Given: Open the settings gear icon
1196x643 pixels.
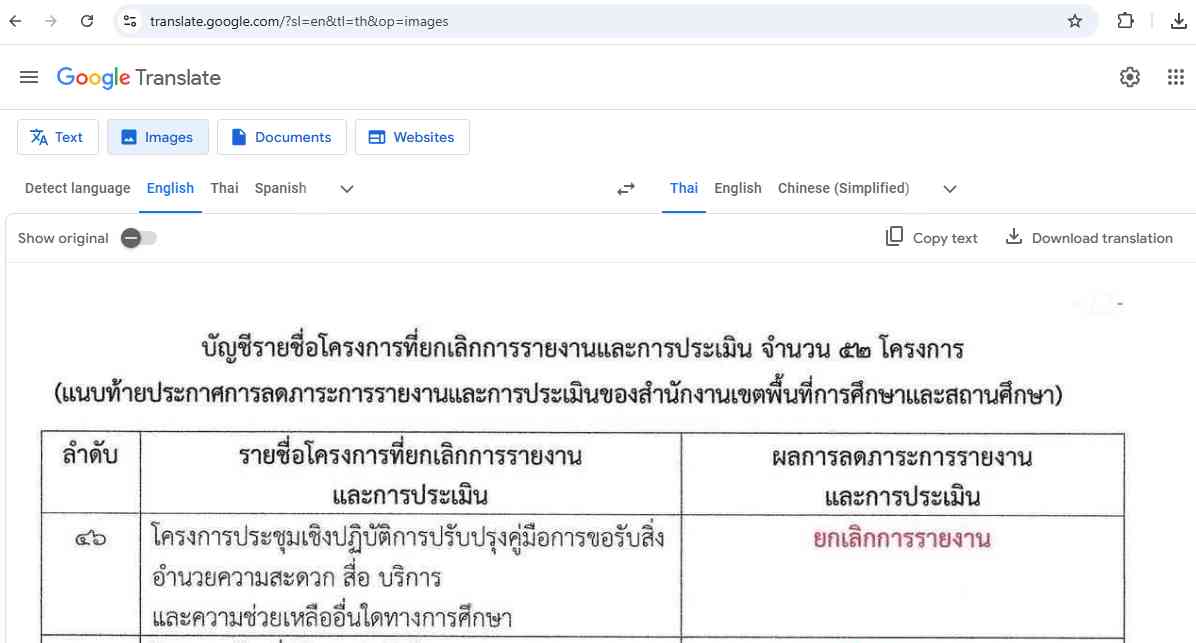Looking at the screenshot, I should [1130, 78].
